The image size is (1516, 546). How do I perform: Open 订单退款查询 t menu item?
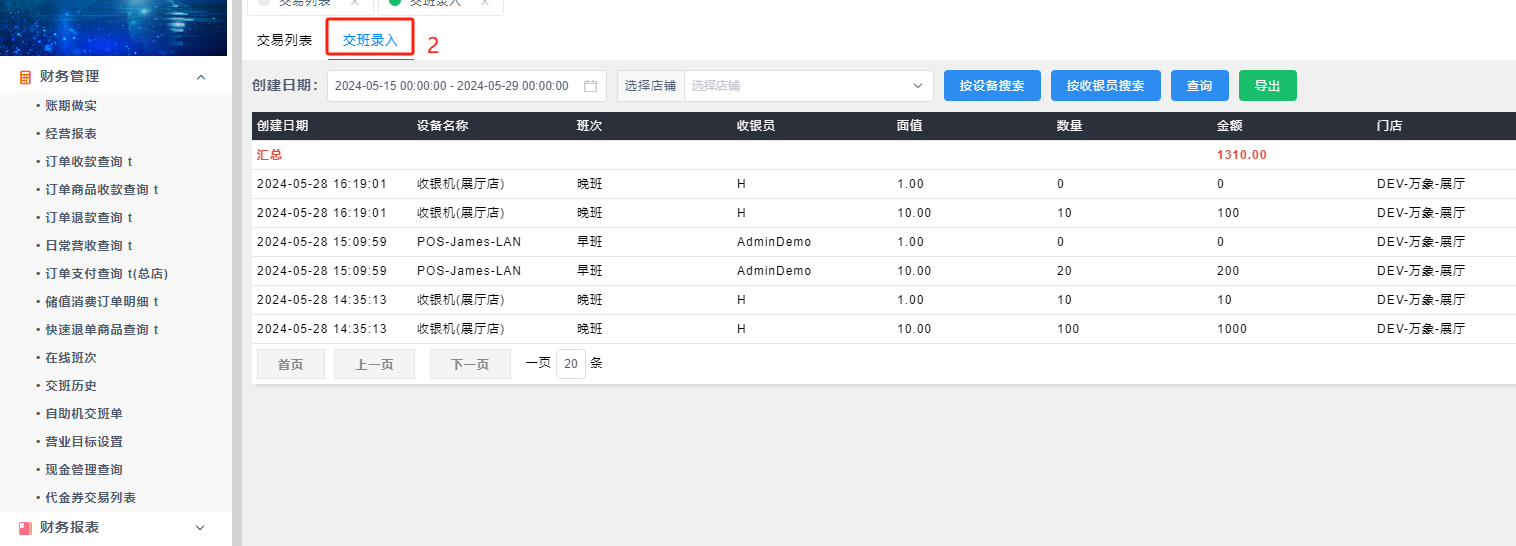click(x=88, y=217)
